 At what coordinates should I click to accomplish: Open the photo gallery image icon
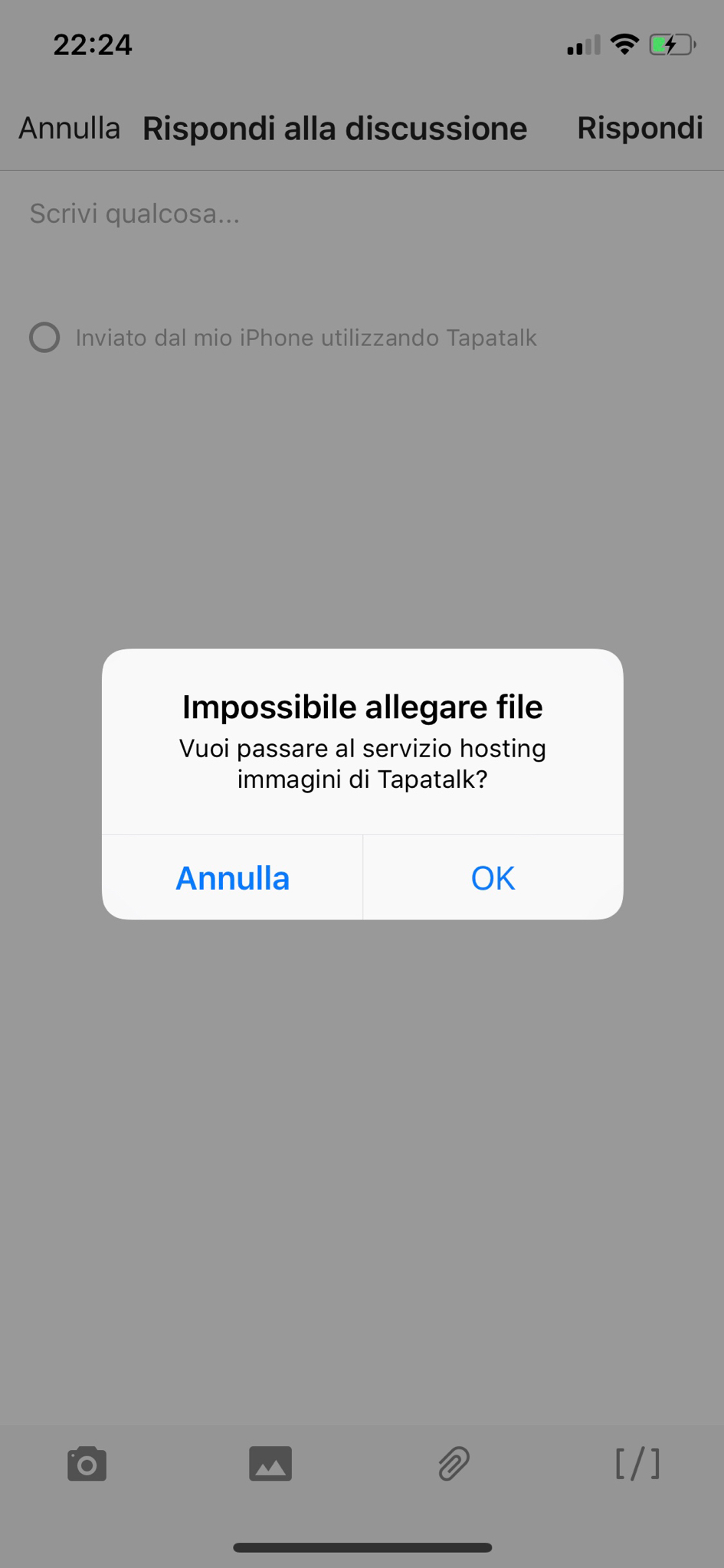click(x=270, y=1464)
